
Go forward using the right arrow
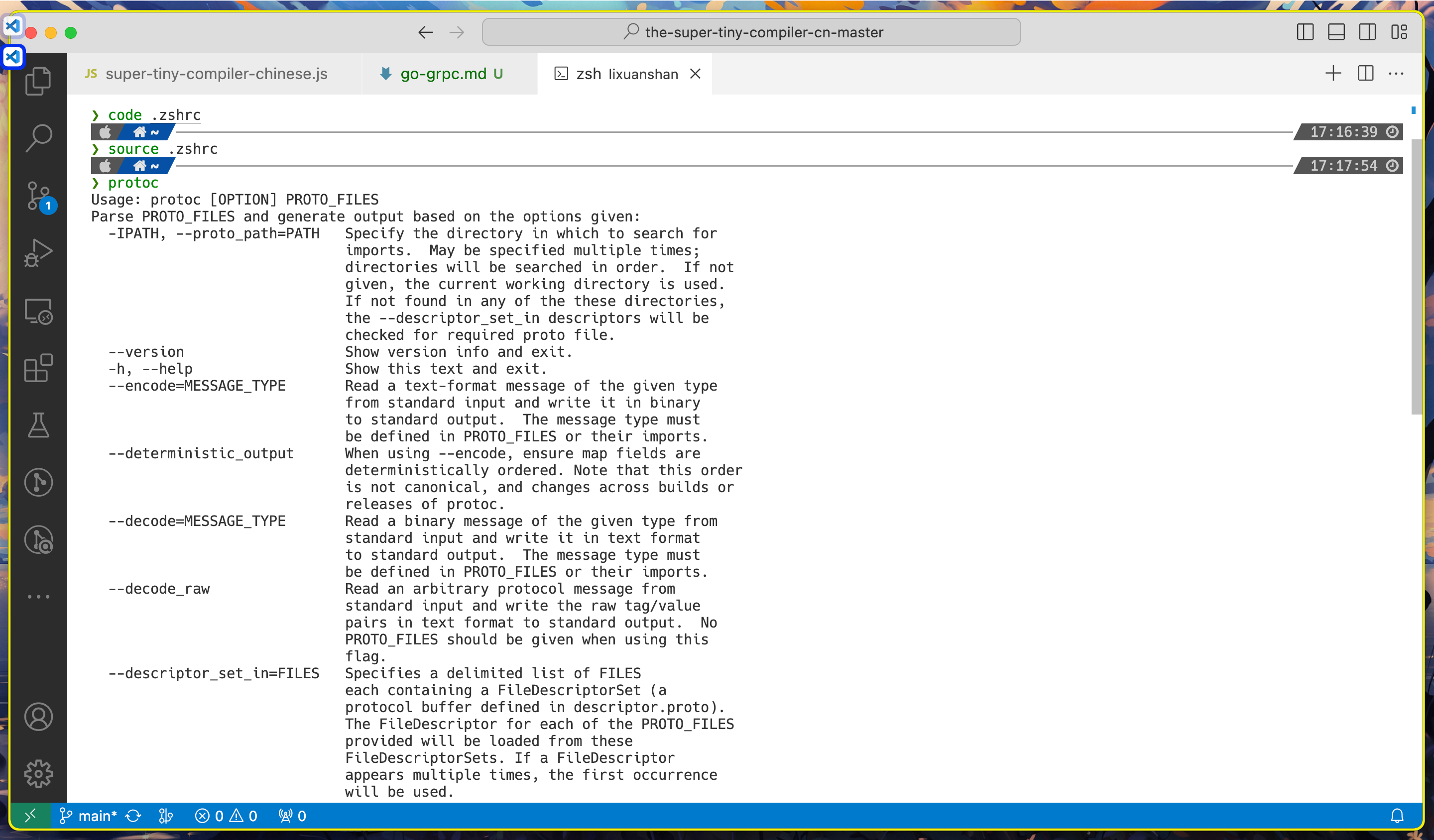click(x=457, y=32)
